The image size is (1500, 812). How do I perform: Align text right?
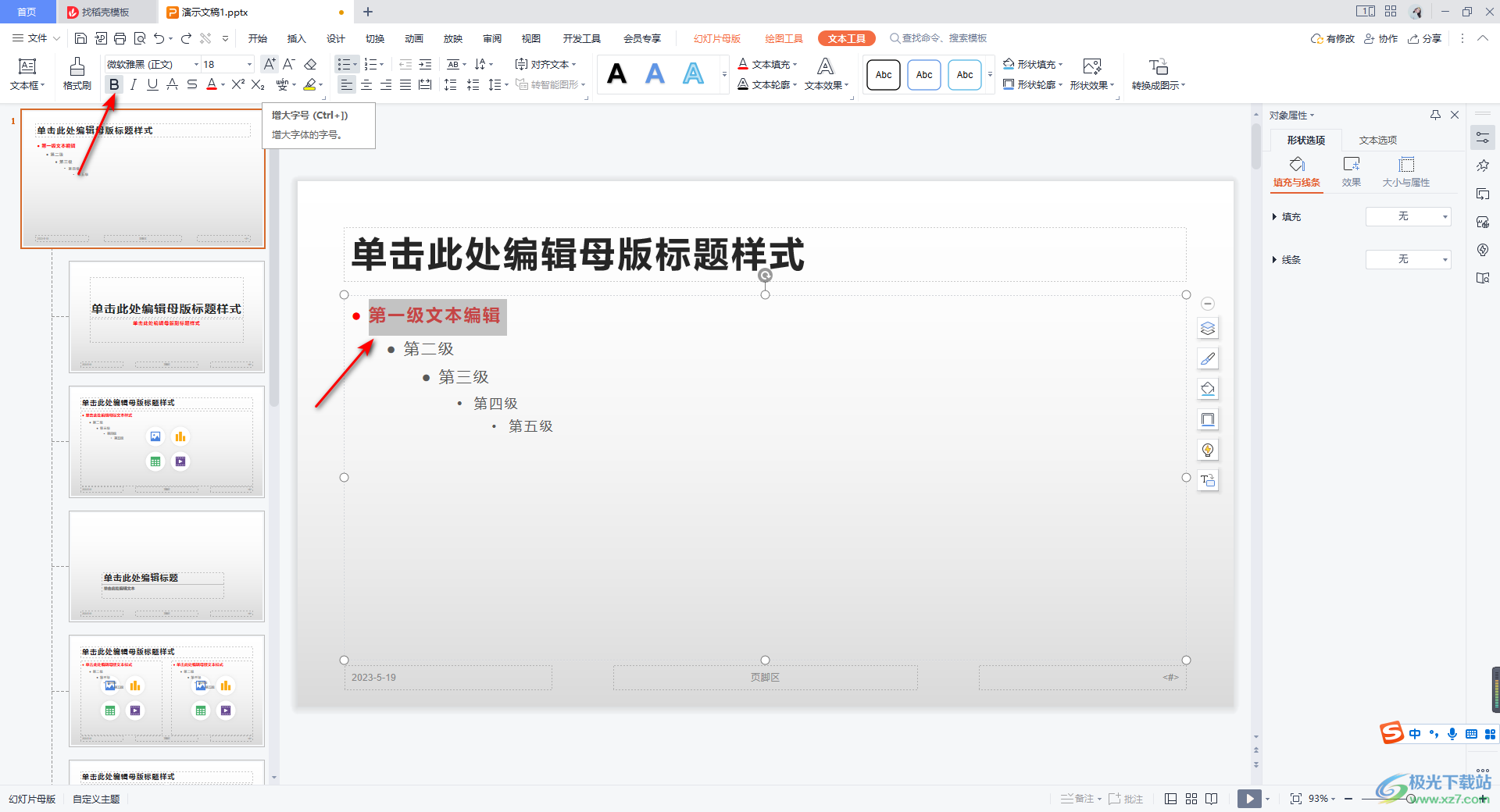coord(386,84)
